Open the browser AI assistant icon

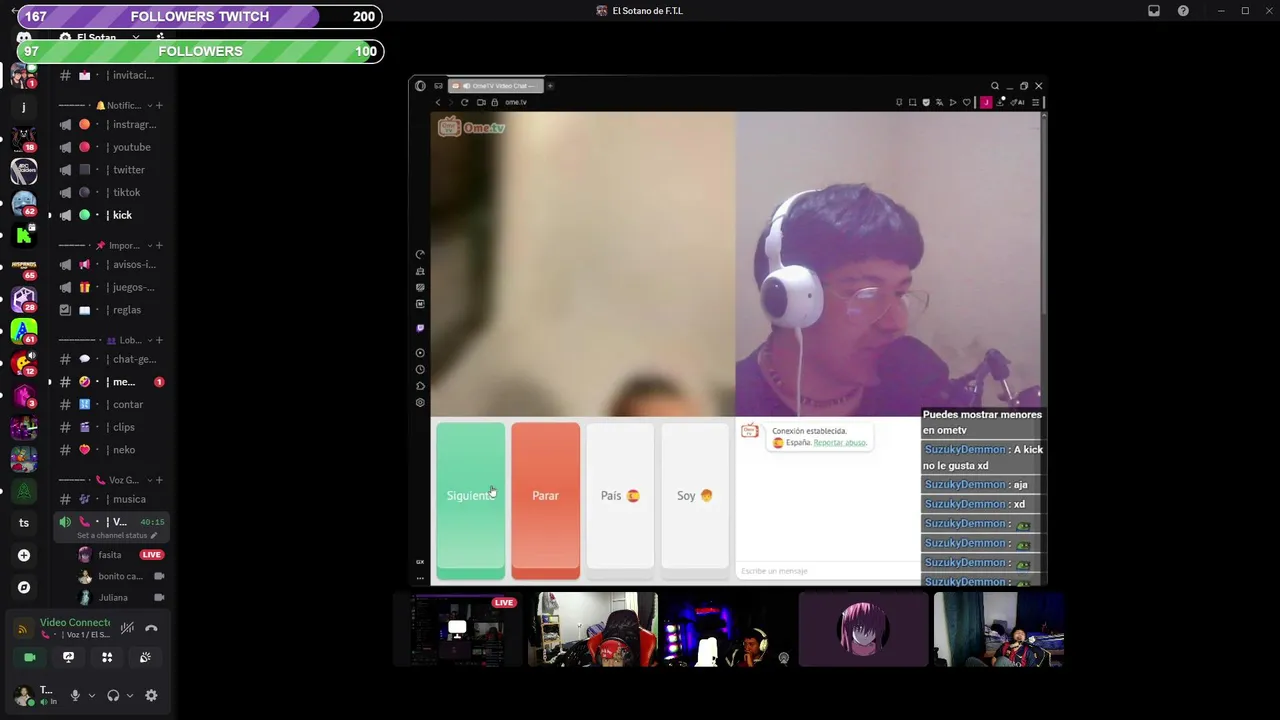tap(1018, 102)
